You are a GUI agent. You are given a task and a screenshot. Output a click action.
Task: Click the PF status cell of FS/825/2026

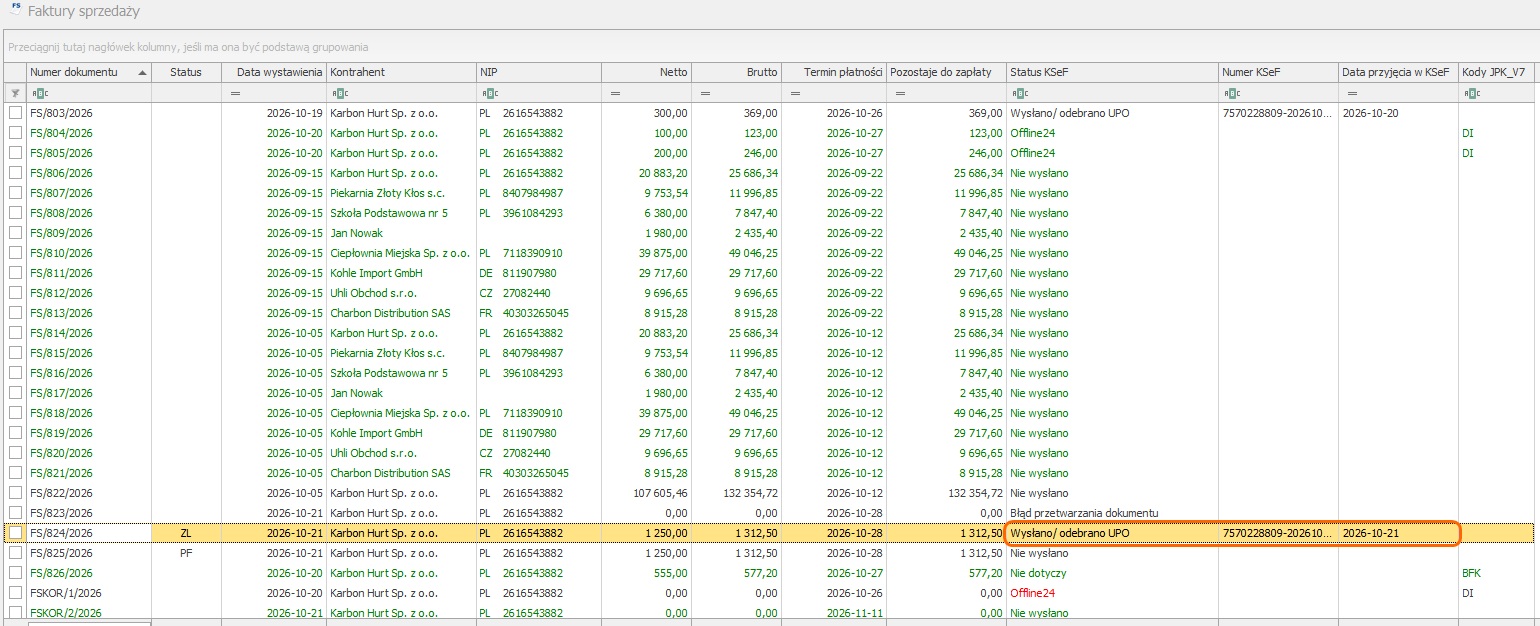(186, 553)
